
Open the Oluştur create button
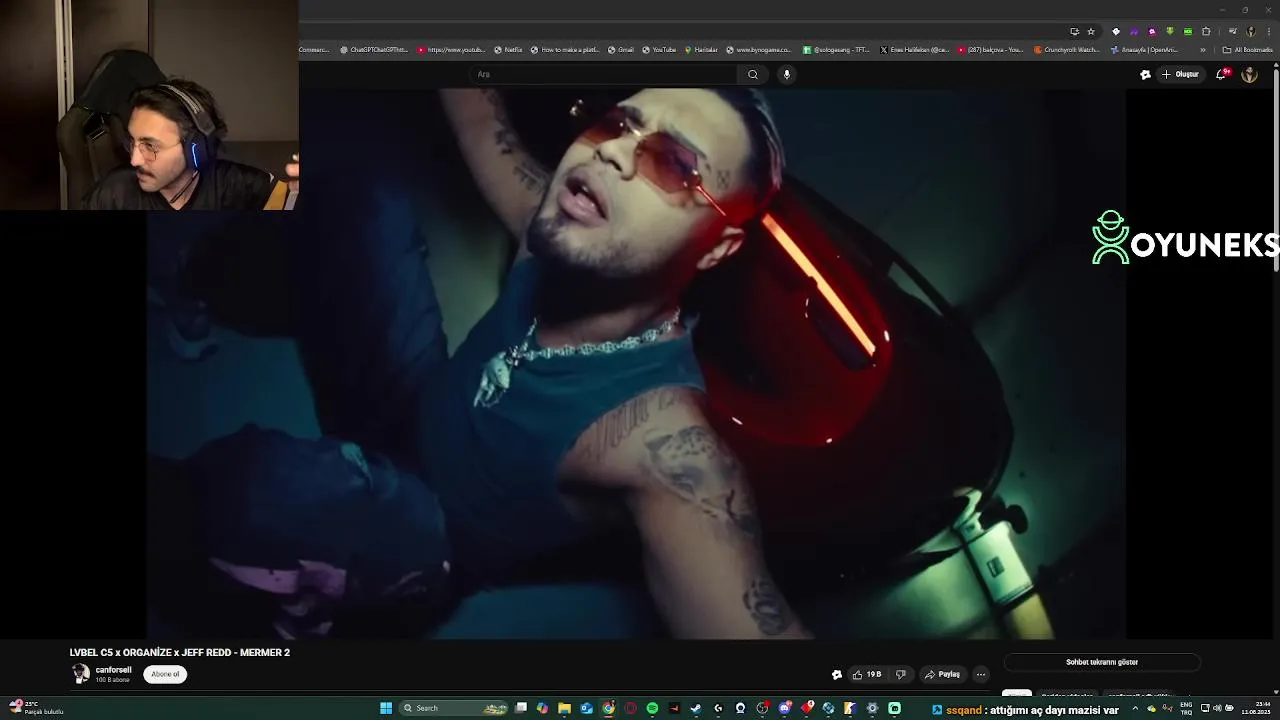coord(1181,74)
